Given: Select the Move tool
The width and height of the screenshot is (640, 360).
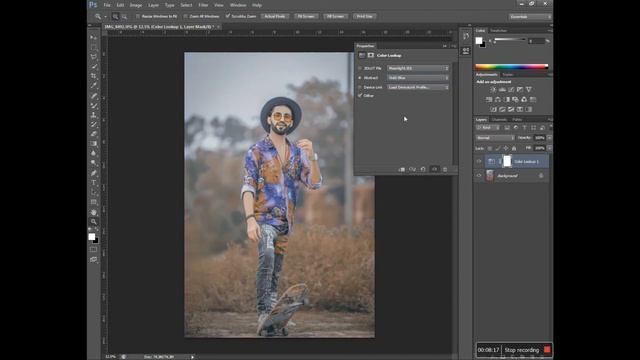Looking at the screenshot, I should (94, 37).
